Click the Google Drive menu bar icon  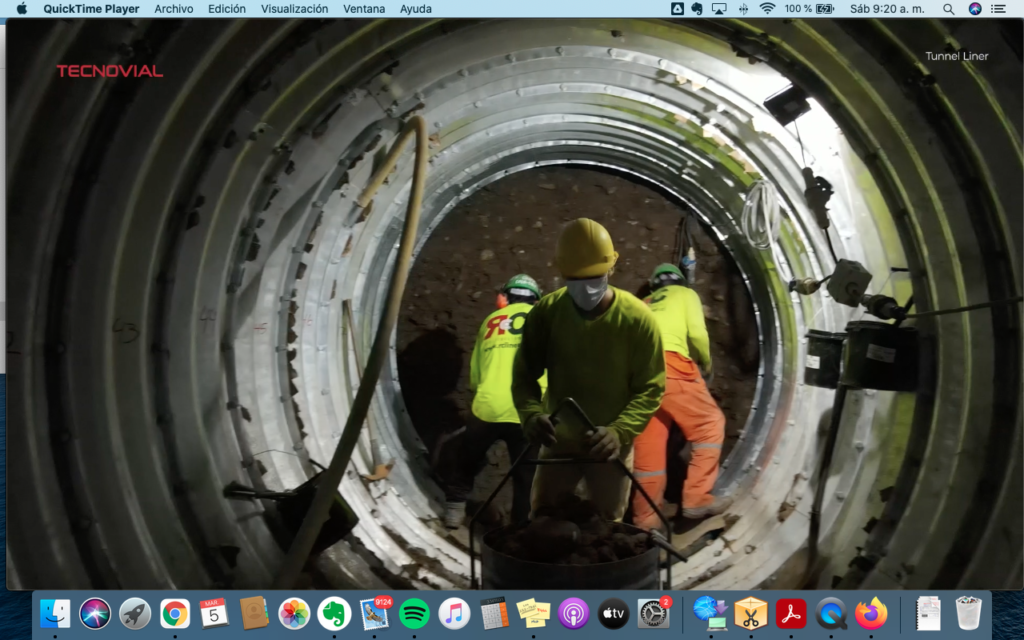point(677,8)
